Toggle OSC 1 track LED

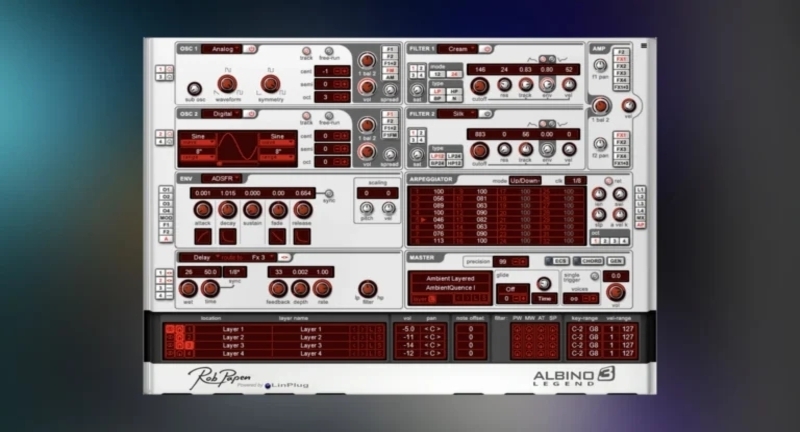[306, 51]
